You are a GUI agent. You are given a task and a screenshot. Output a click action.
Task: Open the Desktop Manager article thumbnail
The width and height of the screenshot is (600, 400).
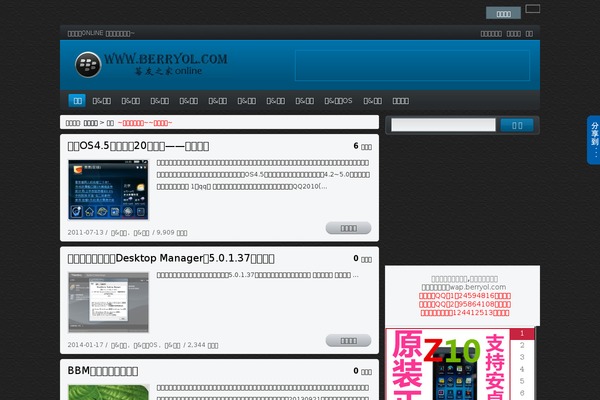(x=108, y=302)
